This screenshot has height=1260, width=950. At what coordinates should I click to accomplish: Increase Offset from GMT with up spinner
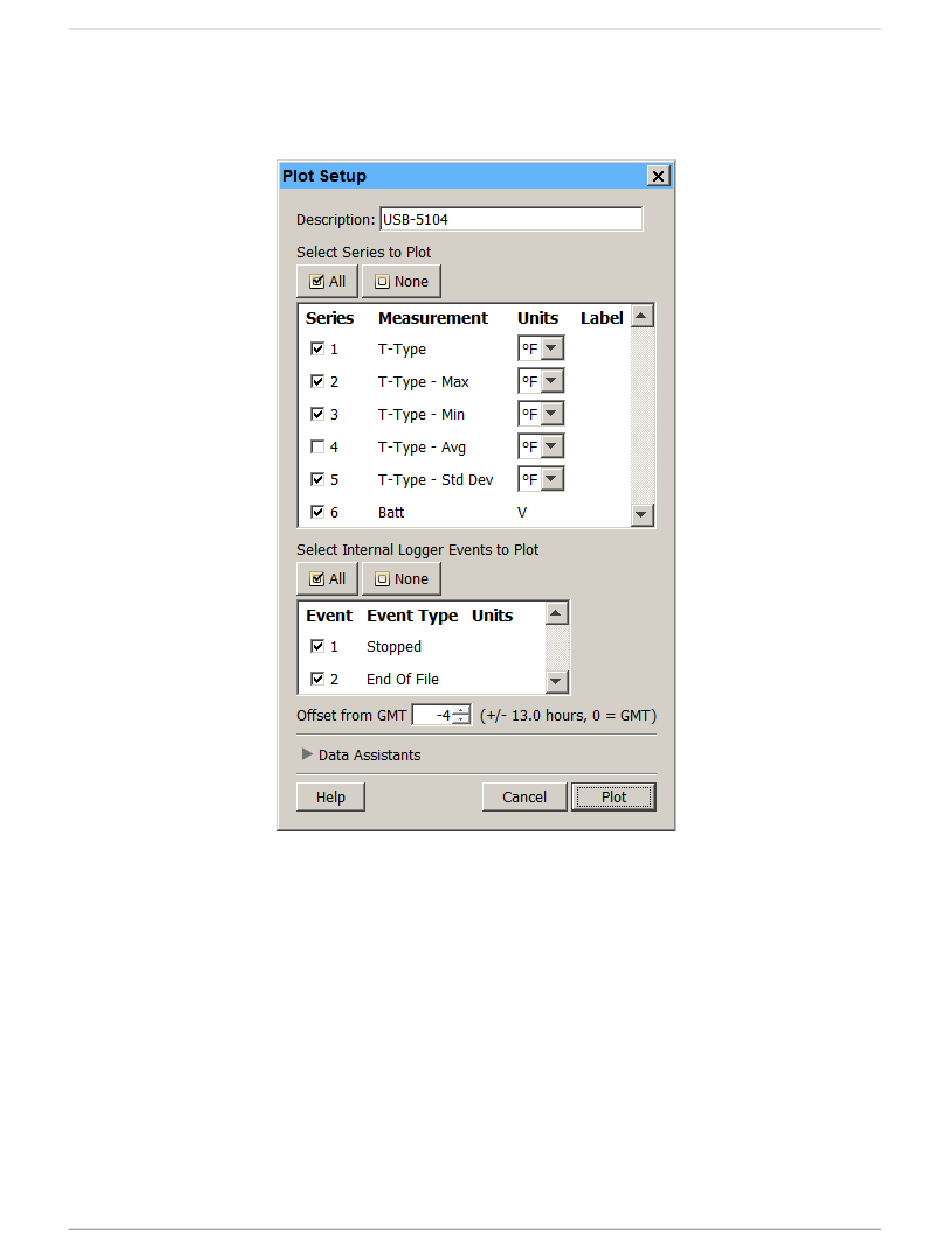461,710
